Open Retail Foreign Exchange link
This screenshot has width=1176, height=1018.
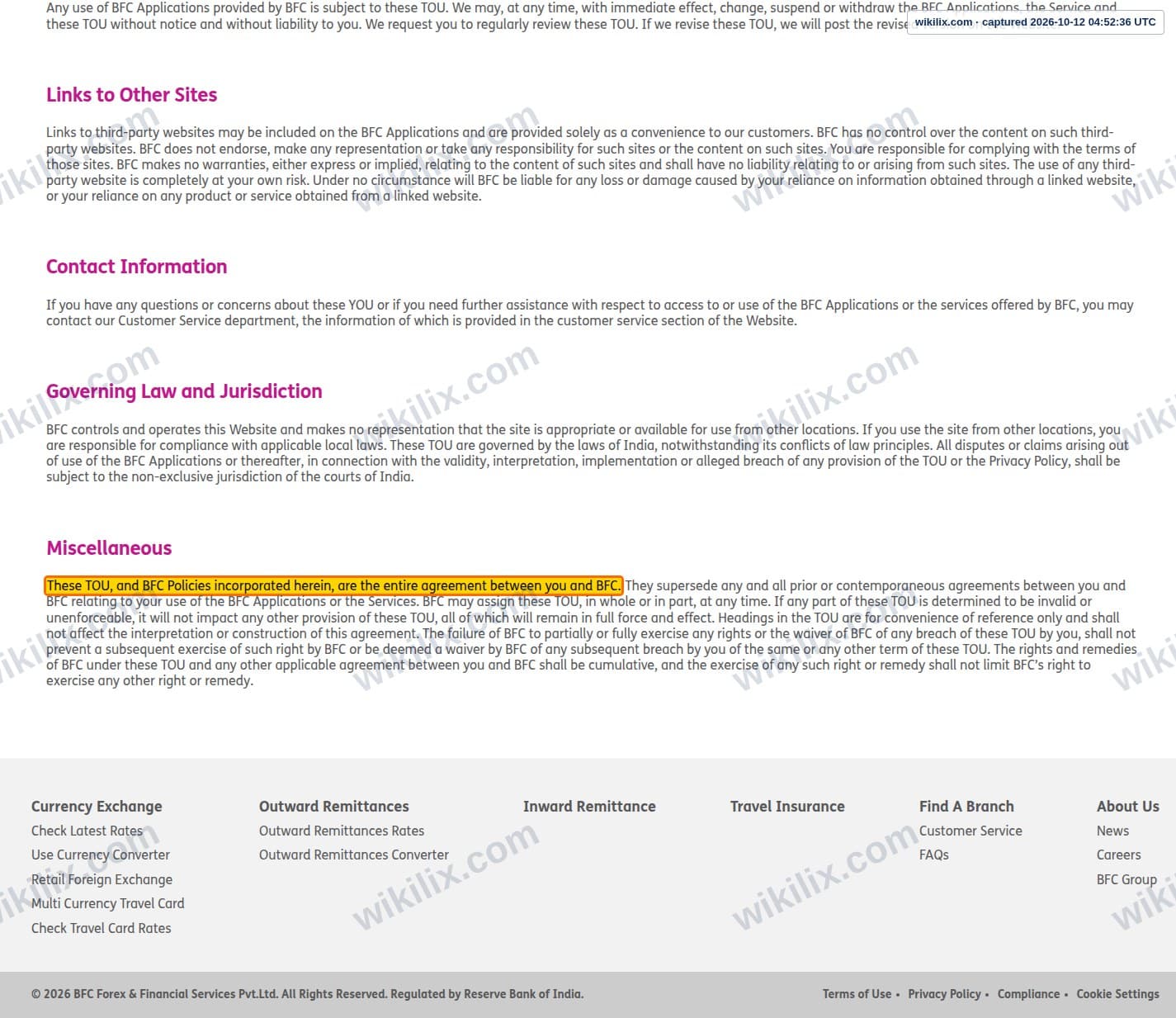pyautogui.click(x=102, y=879)
